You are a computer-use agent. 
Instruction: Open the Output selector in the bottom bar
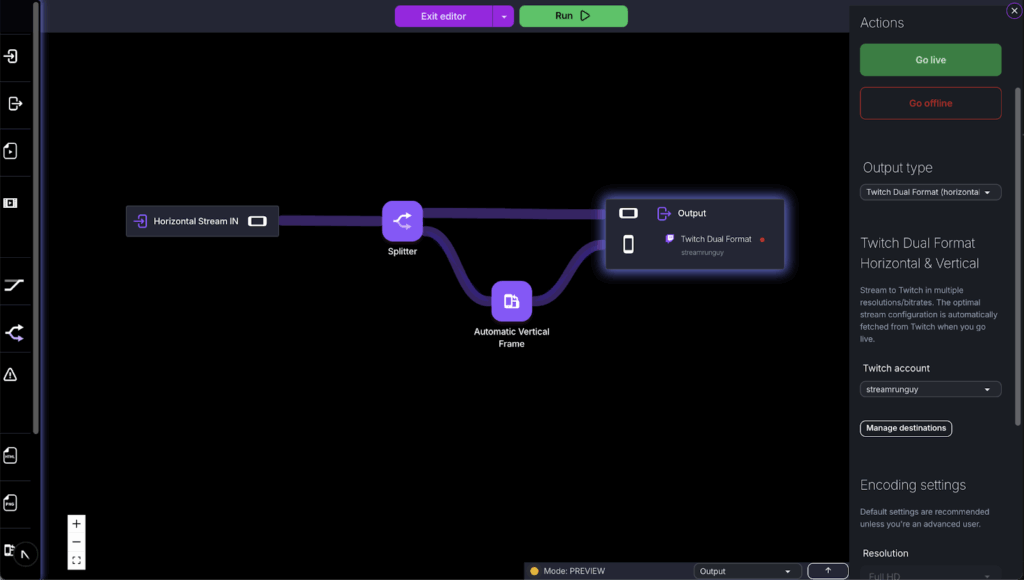747,570
